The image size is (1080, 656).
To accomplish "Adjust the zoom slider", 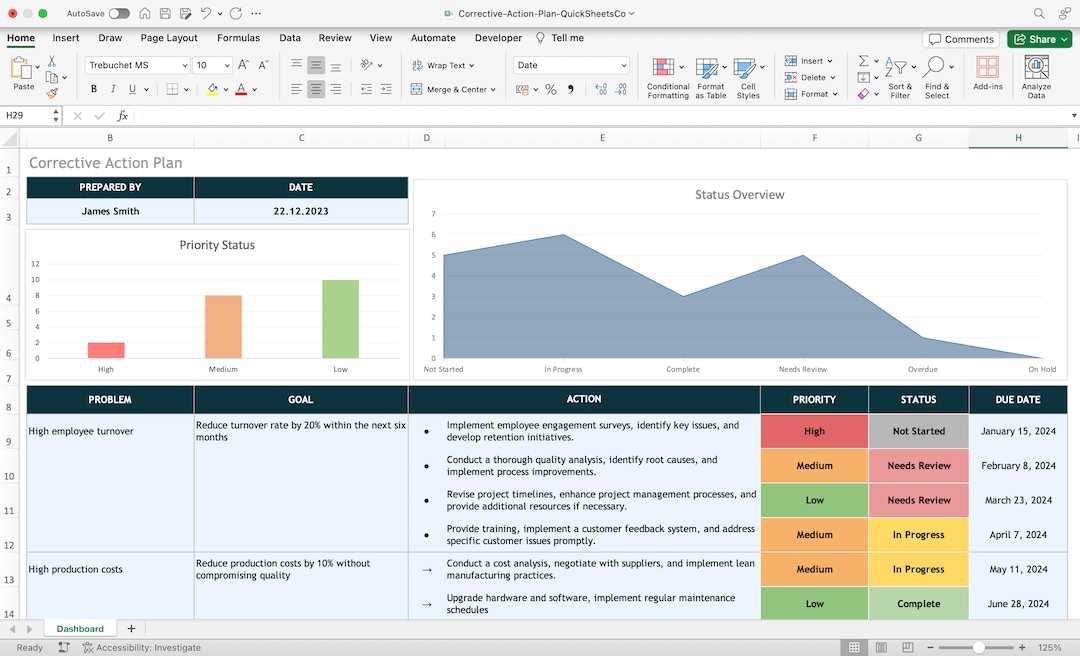I will 978,647.
